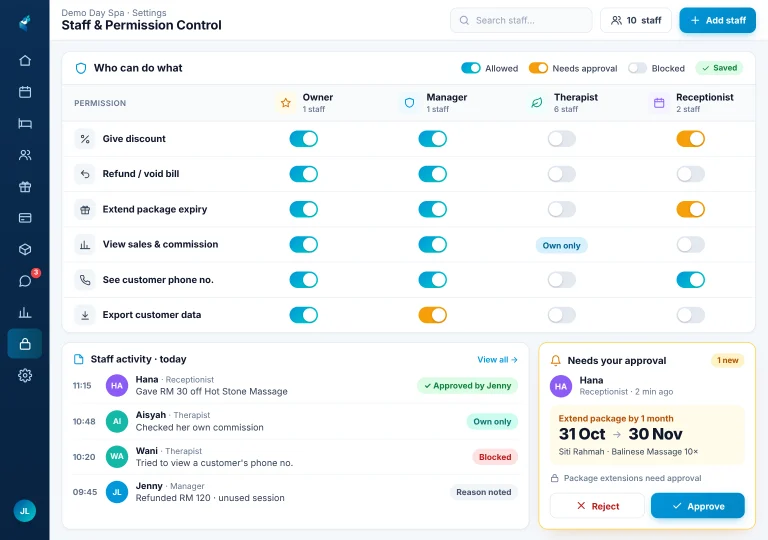Toggle Export customer data for Manager
The width and height of the screenshot is (768, 540).
tap(432, 315)
